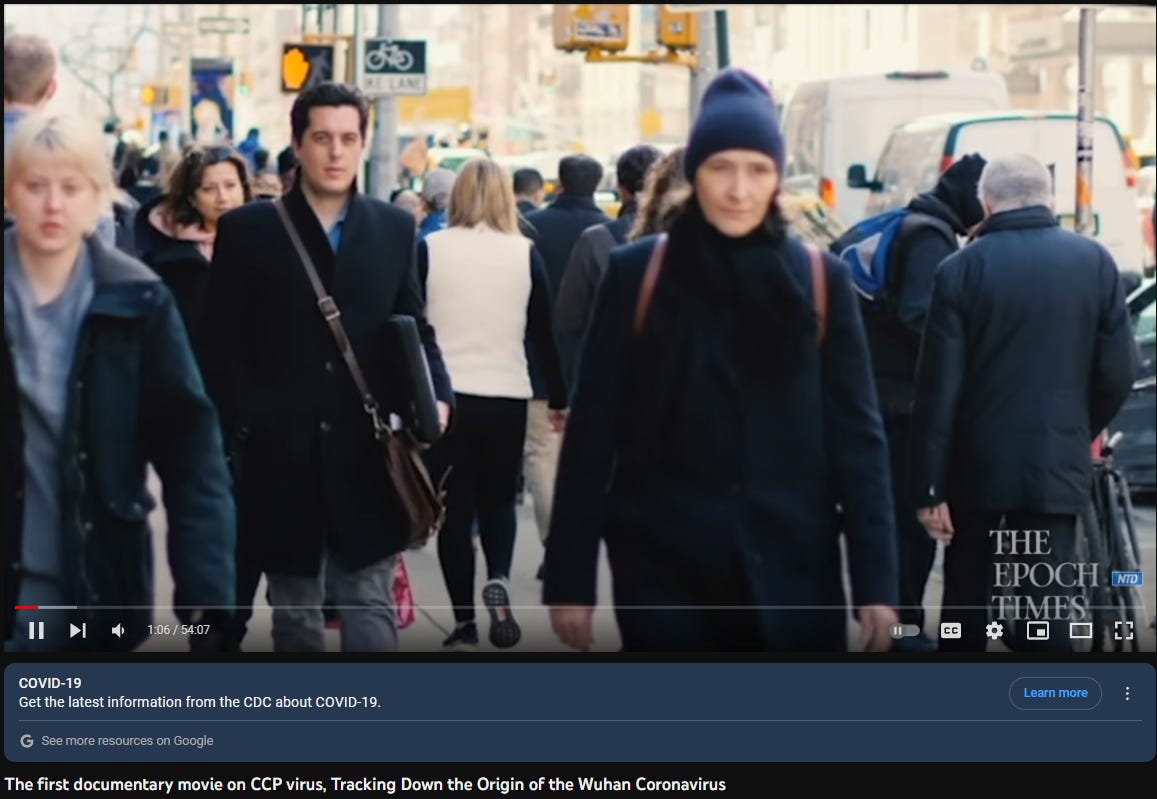This screenshot has width=1157, height=799.
Task: Skip to the next video
Action: click(77, 630)
